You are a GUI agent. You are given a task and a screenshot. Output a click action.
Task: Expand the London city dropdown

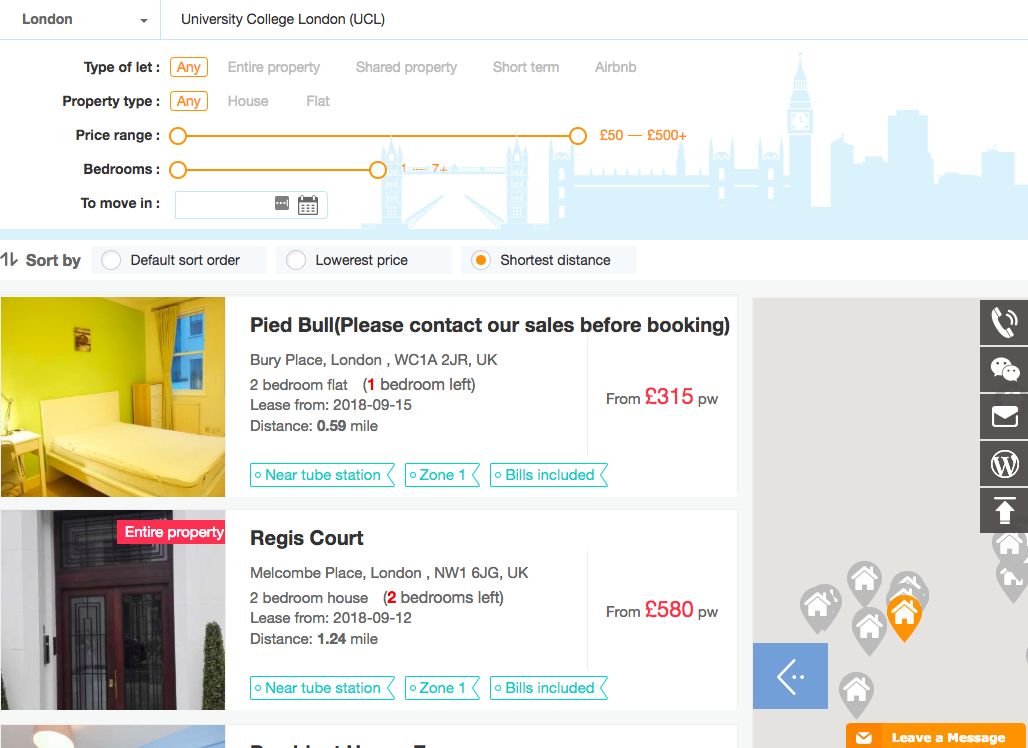pyautogui.click(x=80, y=19)
